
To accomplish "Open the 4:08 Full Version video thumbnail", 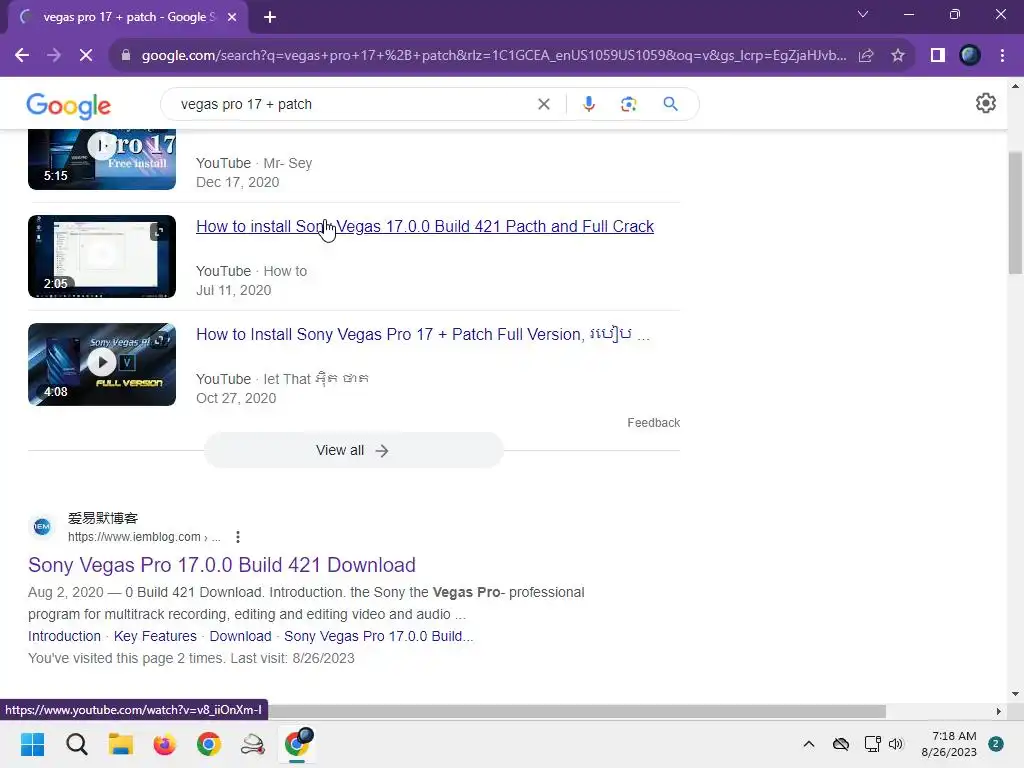I will (x=102, y=364).
